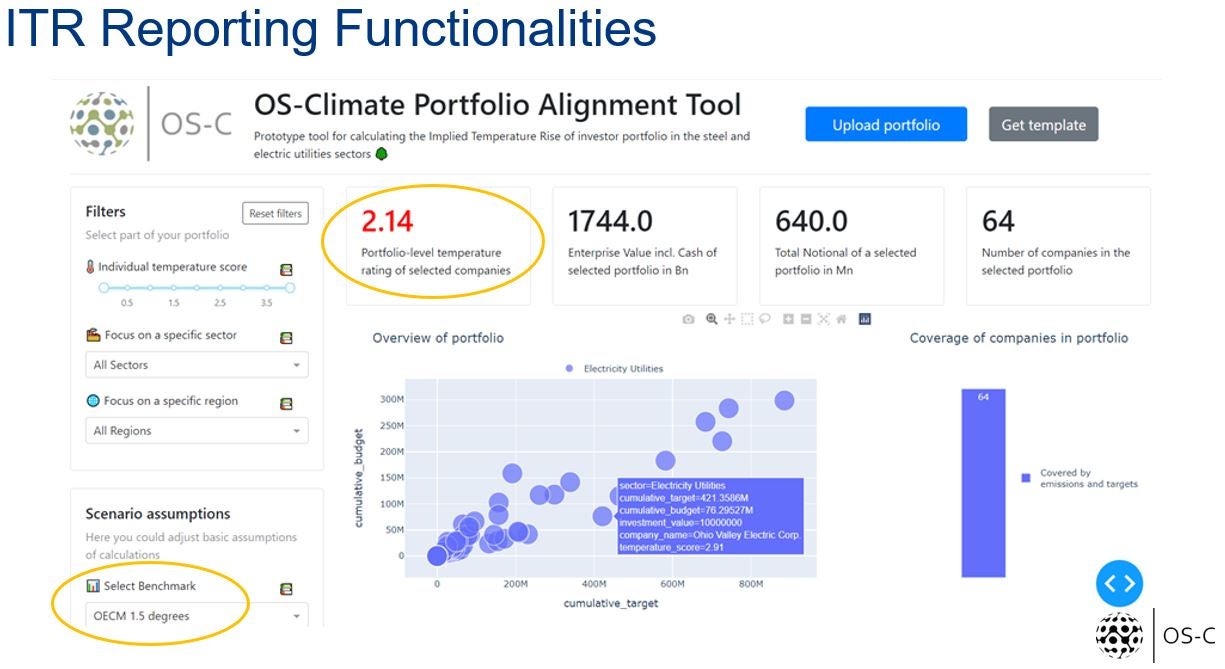Click the Zoom out minus icon
This screenshot has height=669, width=1225.
coord(806,319)
